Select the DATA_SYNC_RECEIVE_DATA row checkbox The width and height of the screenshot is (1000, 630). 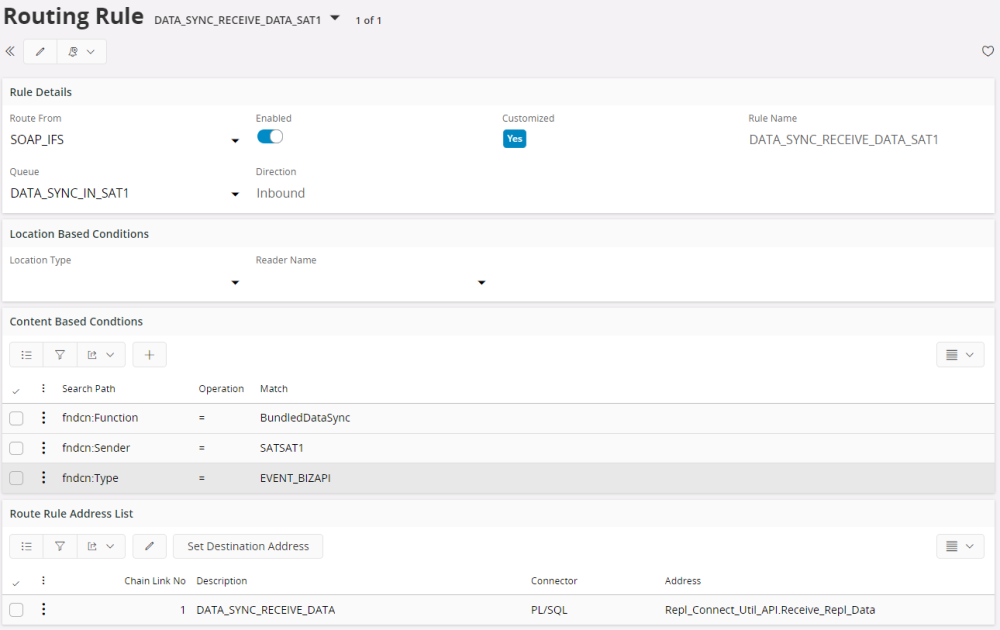(16, 610)
